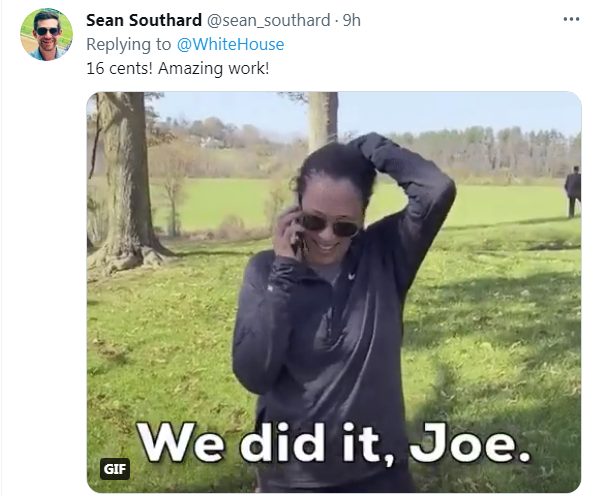Click the "Replying to" label

128,44
